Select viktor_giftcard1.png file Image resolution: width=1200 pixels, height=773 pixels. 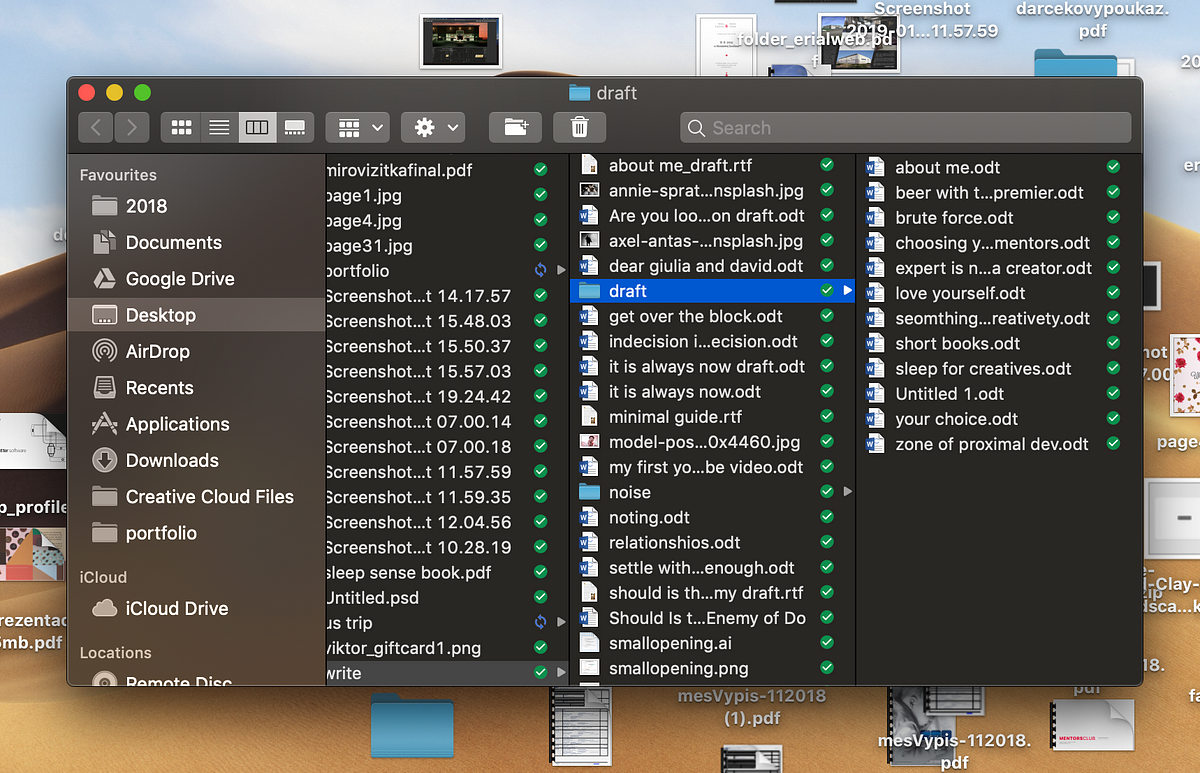coord(447,648)
